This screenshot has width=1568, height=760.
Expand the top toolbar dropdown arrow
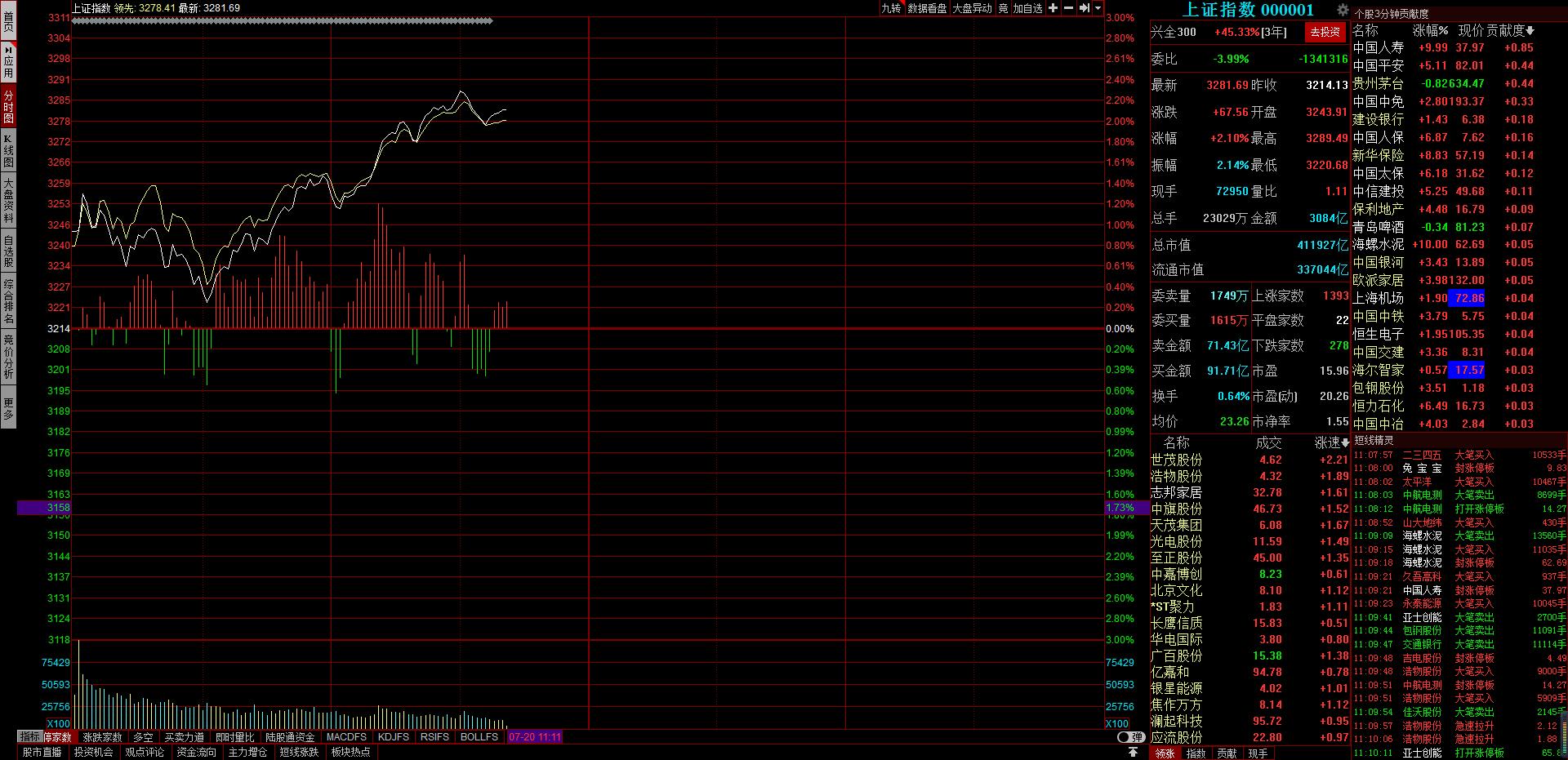point(1098,8)
